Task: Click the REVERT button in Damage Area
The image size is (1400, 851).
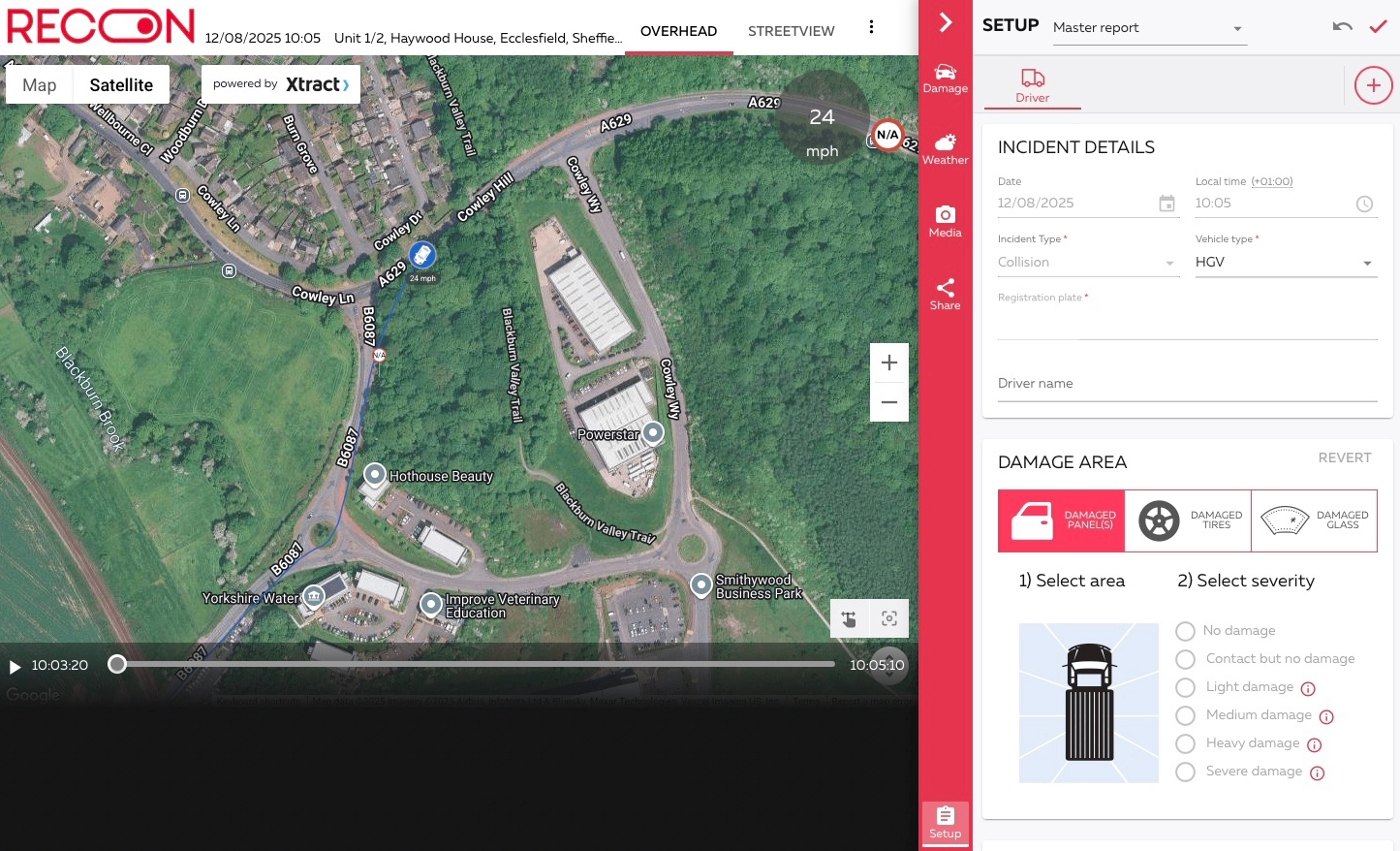Action: pyautogui.click(x=1344, y=457)
